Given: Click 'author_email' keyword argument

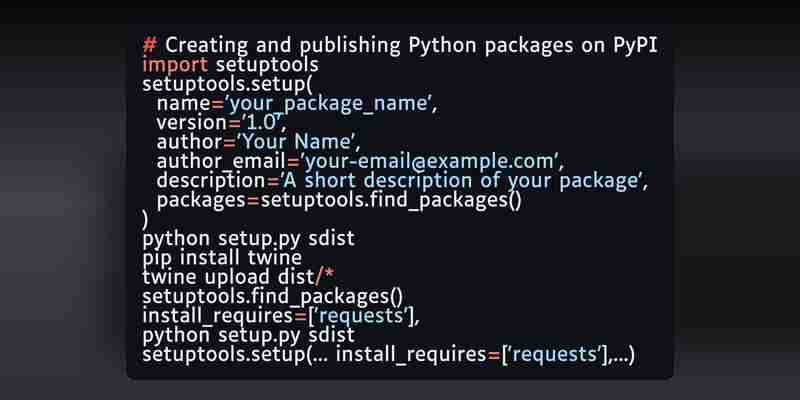Looking at the screenshot, I should pyautogui.click(x=220, y=161).
